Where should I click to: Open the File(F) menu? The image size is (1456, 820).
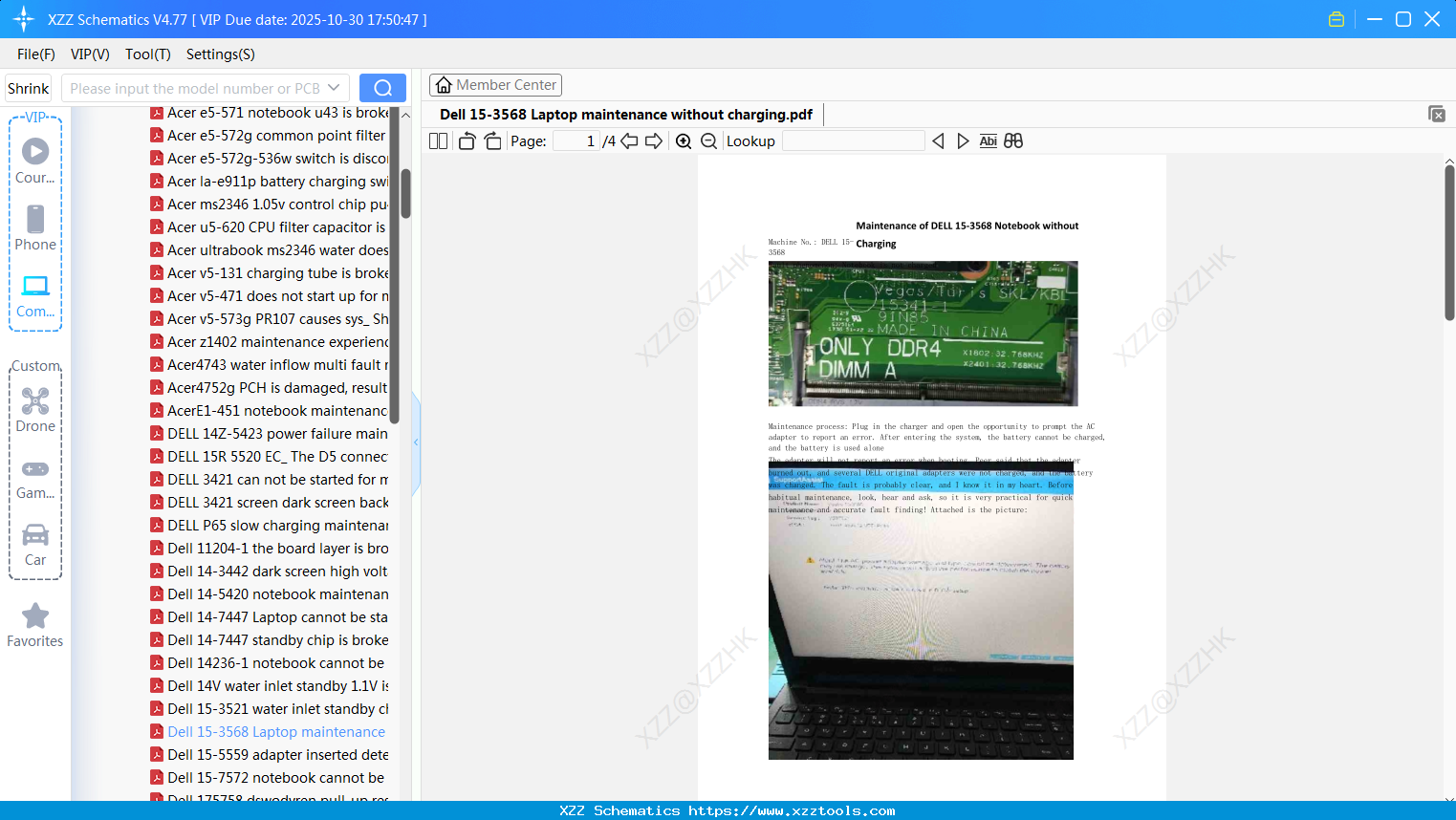[x=36, y=54]
